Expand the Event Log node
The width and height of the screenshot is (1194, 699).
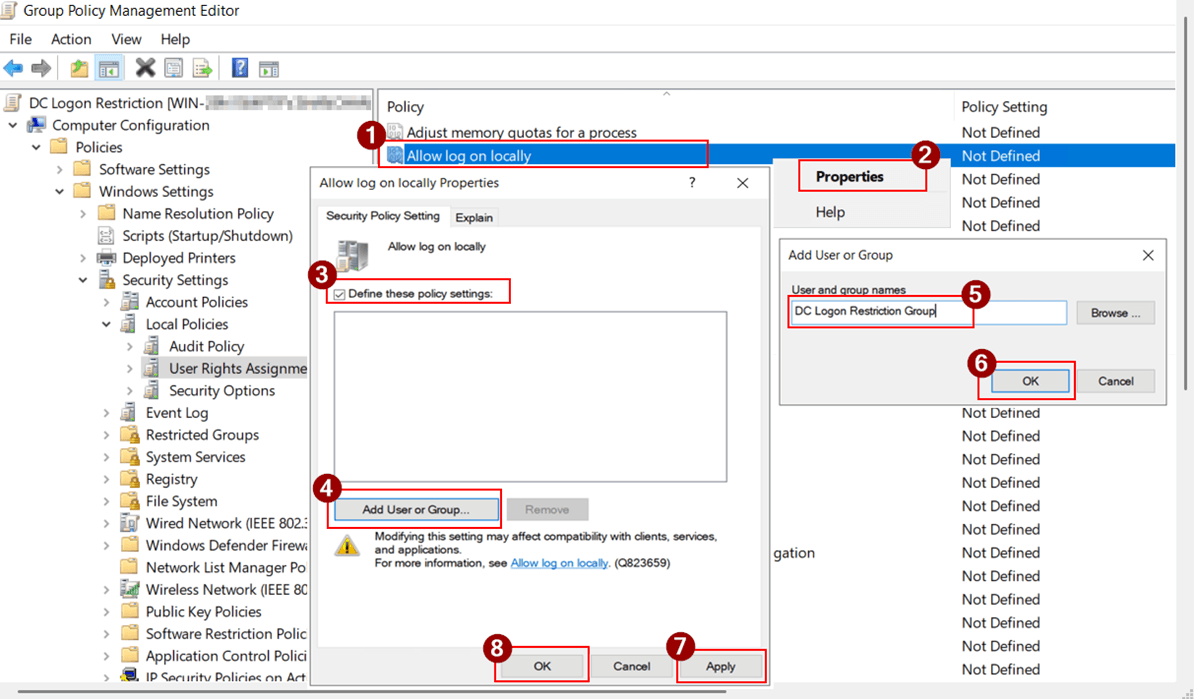click(107, 413)
